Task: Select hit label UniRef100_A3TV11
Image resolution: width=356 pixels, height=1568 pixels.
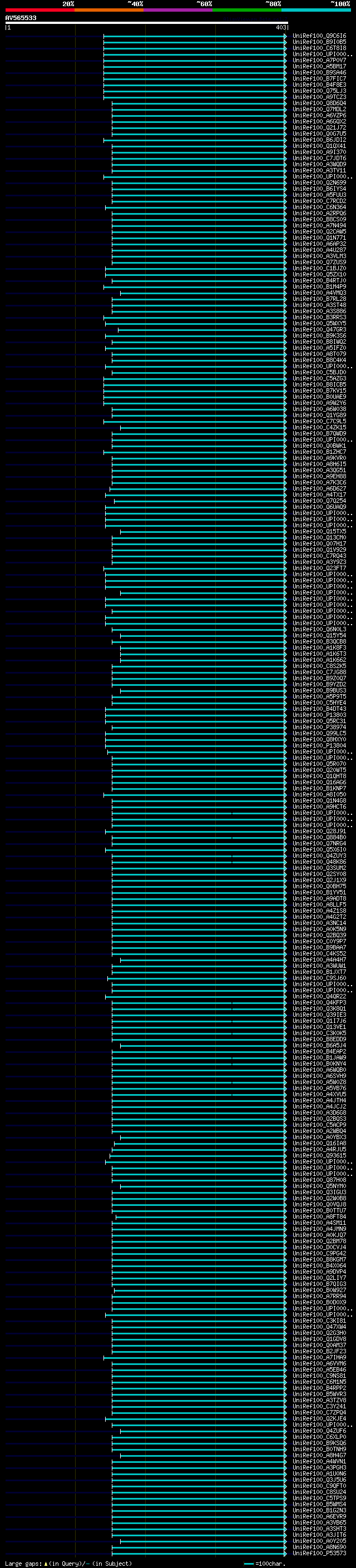Action: click(x=319, y=170)
